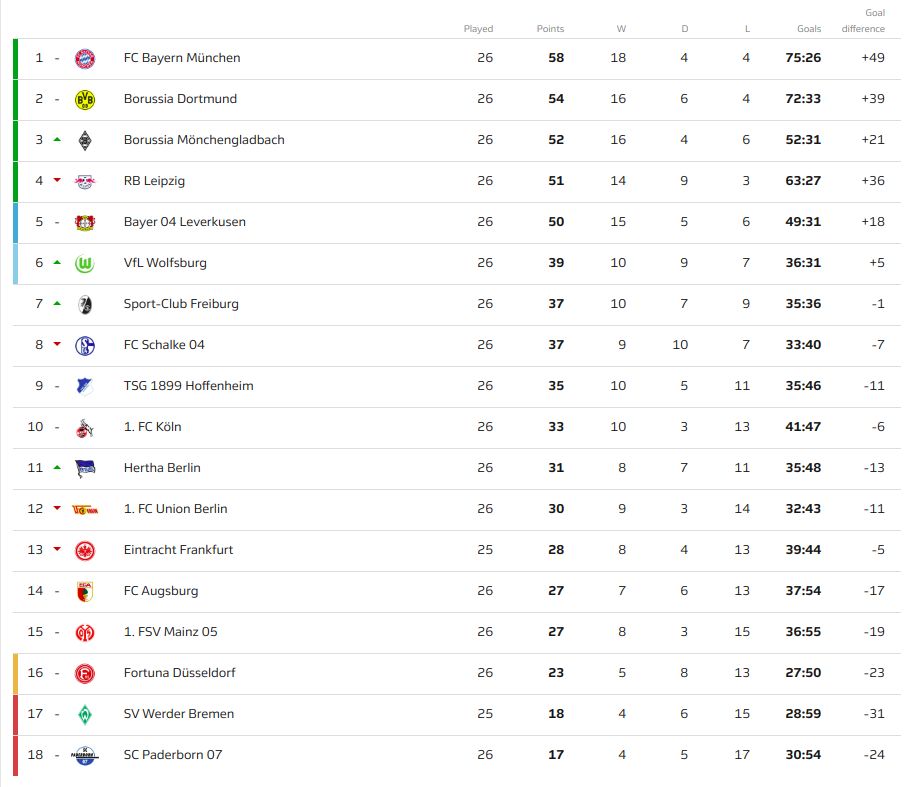Screen dimensions: 911x787
Task: Click the Borussia Dortmund crest icon
Action: tap(85, 99)
